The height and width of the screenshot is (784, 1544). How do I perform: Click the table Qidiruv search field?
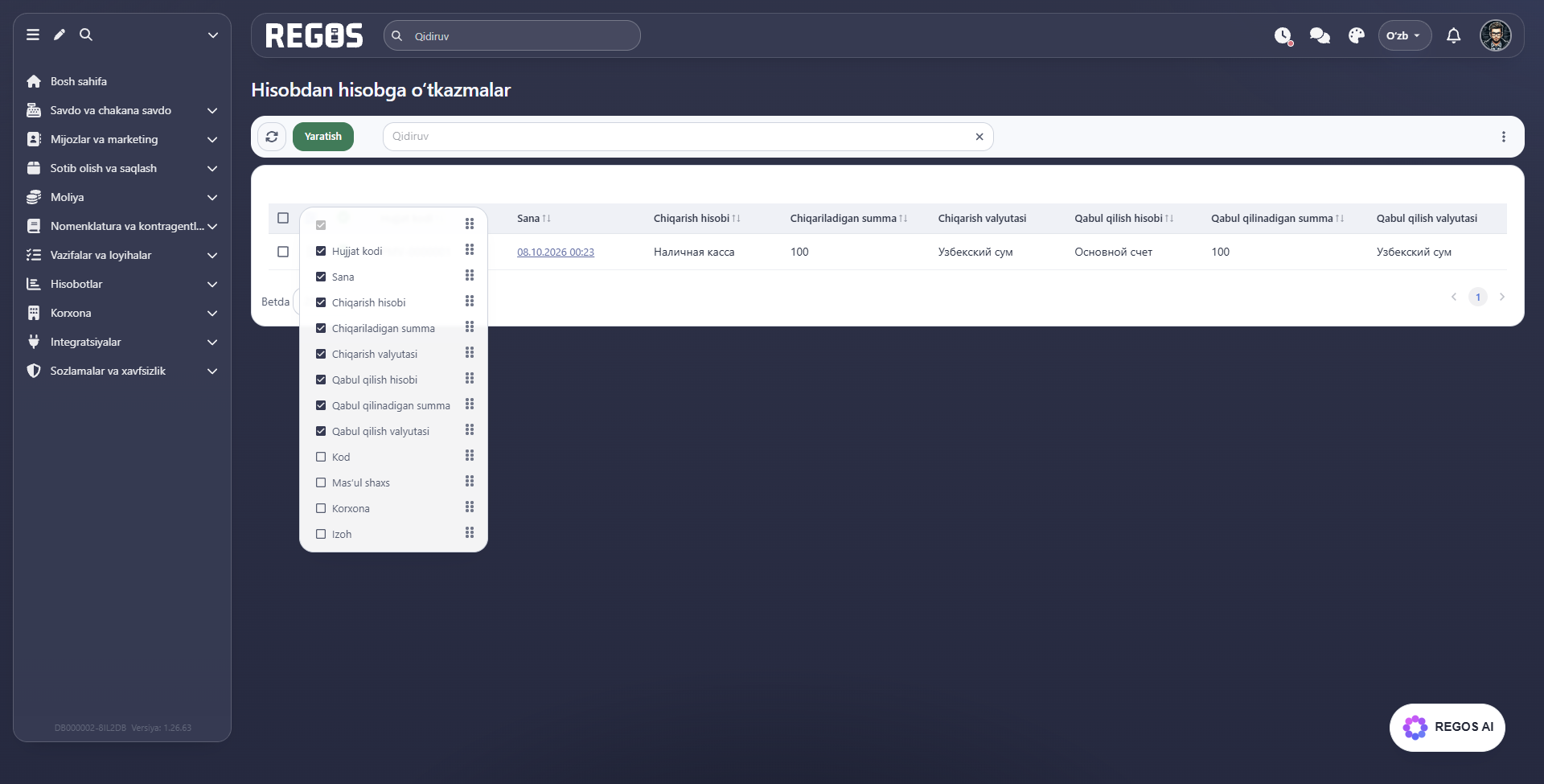(x=688, y=137)
